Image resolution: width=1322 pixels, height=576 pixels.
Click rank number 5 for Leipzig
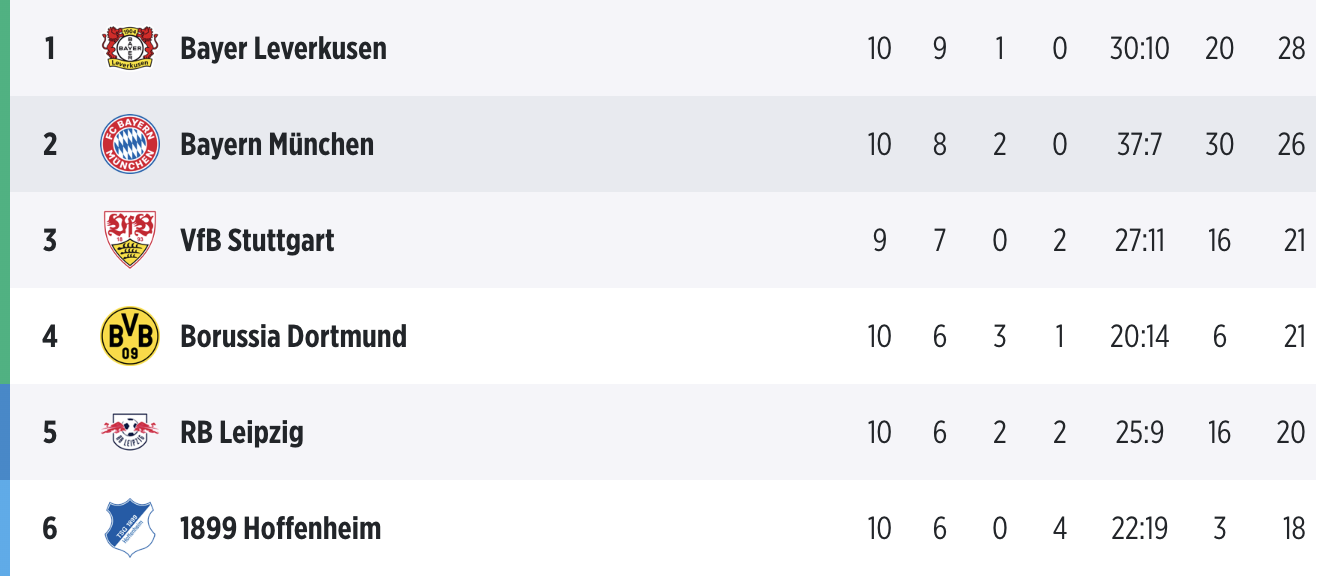coord(50,432)
